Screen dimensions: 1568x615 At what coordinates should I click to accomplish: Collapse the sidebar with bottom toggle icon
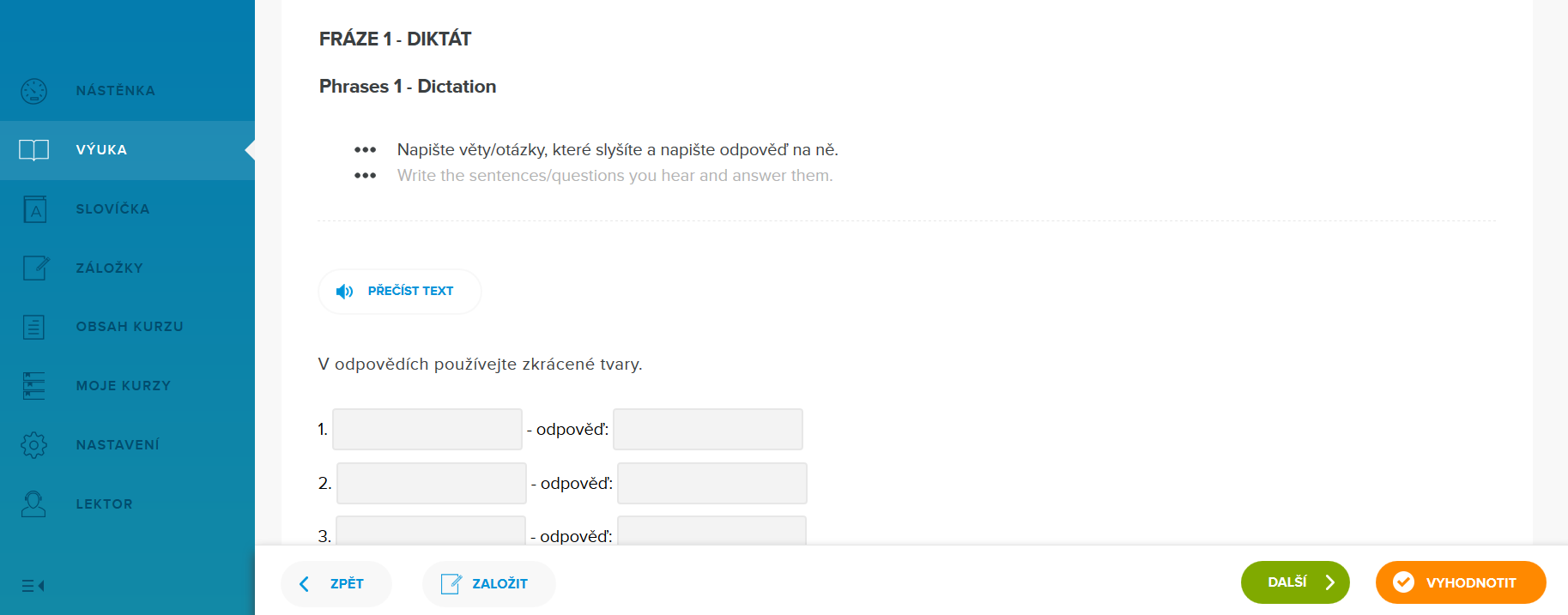(33, 586)
